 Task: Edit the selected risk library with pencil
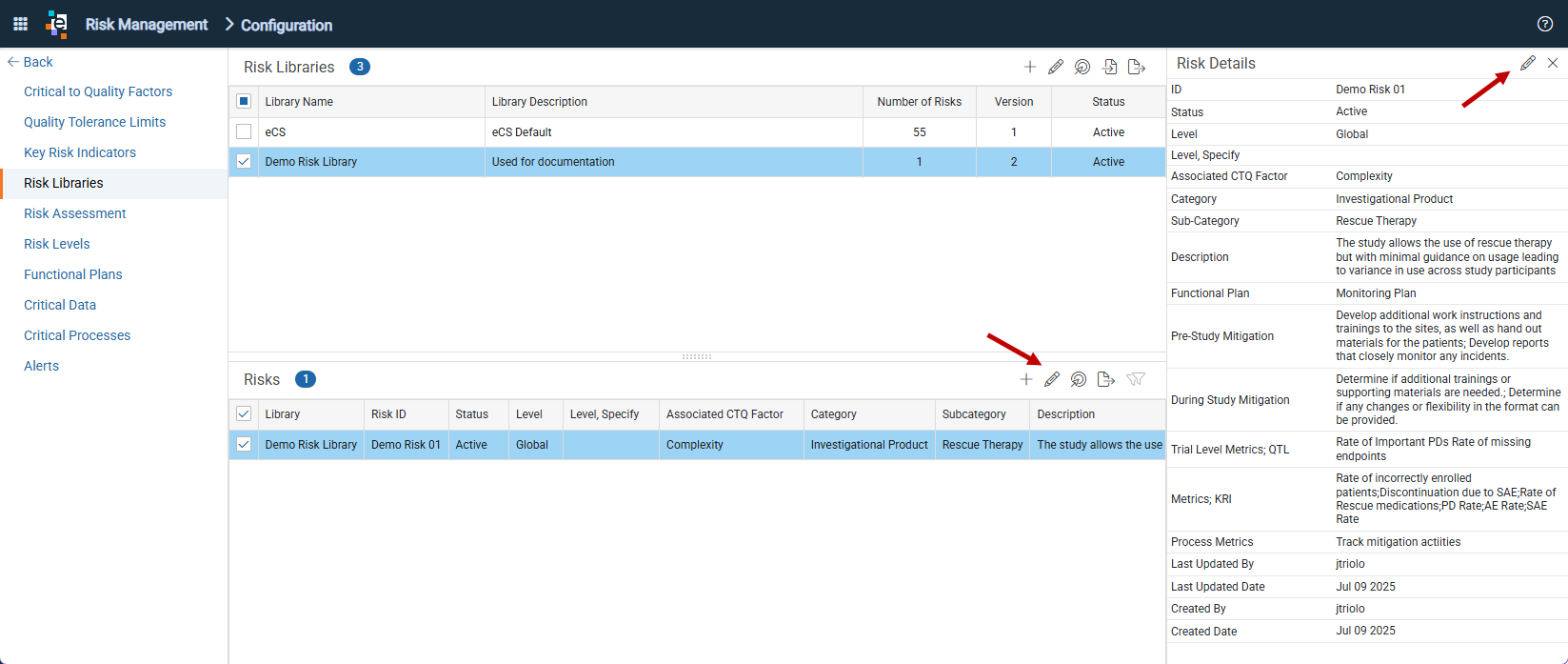(1056, 67)
